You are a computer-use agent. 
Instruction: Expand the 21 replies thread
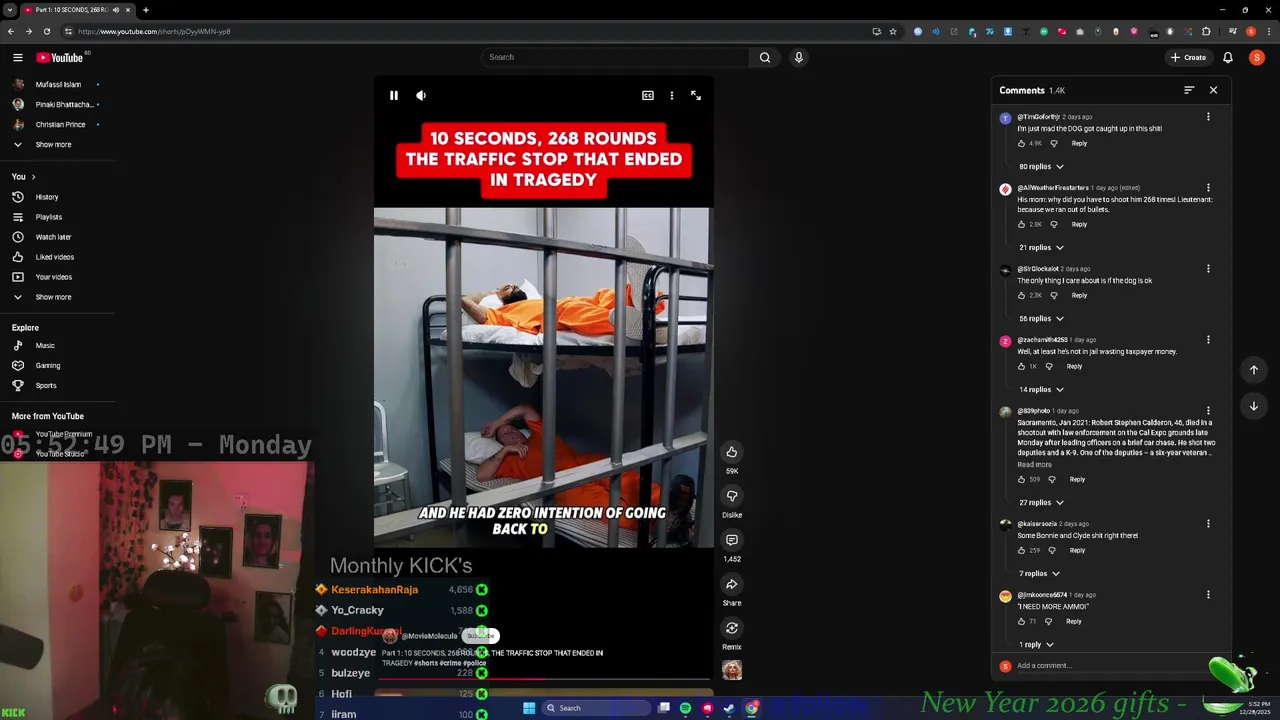(x=1041, y=248)
